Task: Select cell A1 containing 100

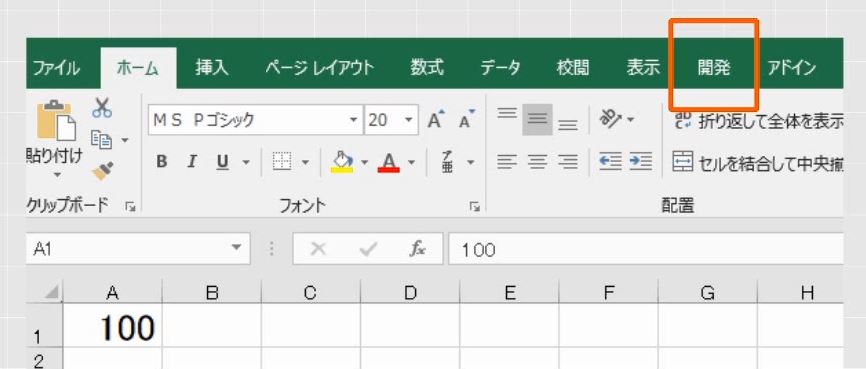Action: click(113, 325)
